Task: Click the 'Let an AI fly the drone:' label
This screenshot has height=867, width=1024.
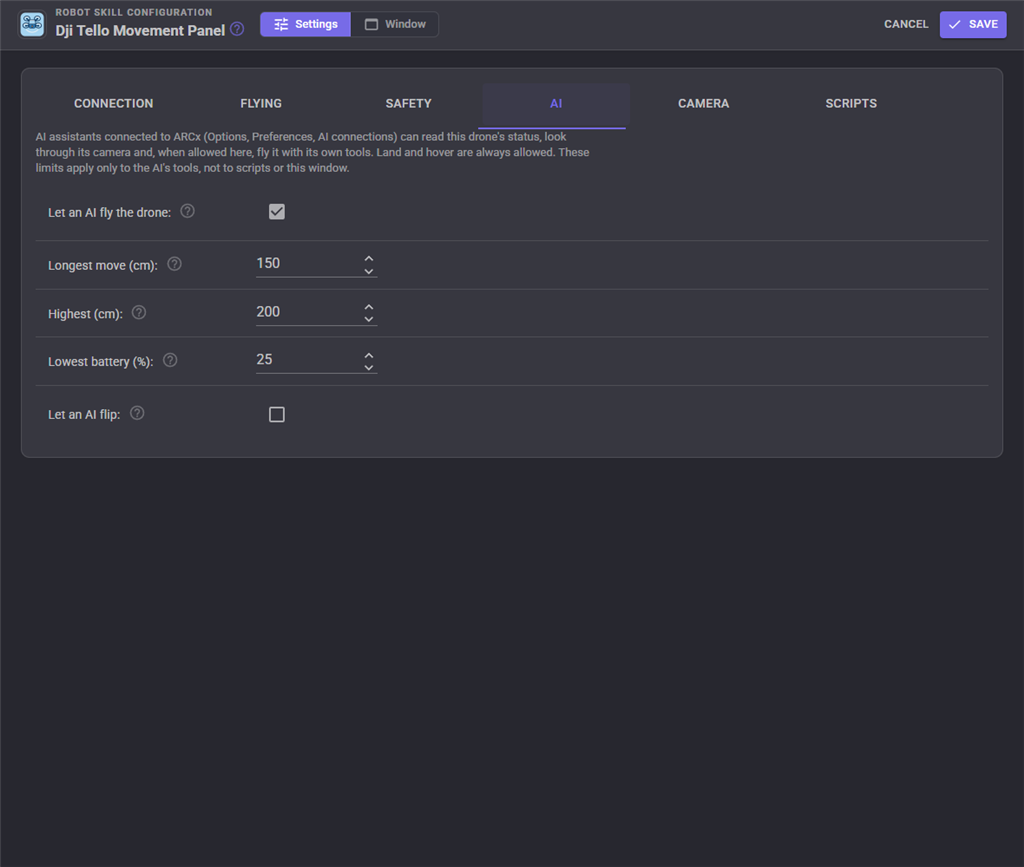Action: (x=109, y=212)
